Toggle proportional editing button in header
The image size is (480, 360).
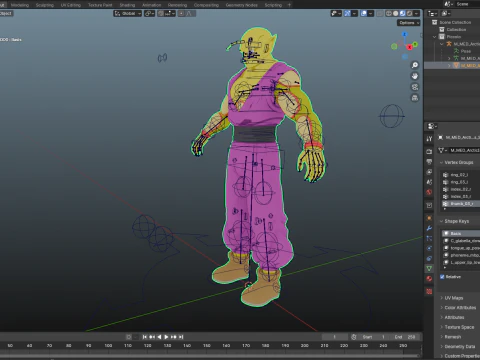[x=181, y=13]
